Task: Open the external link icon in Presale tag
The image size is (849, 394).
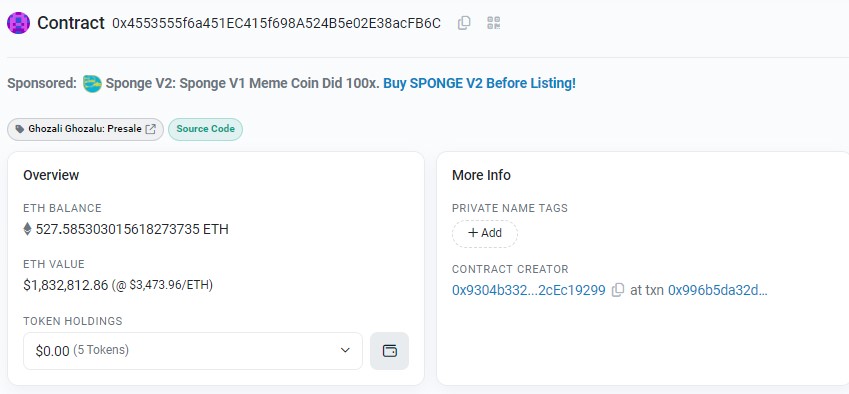Action: (151, 129)
